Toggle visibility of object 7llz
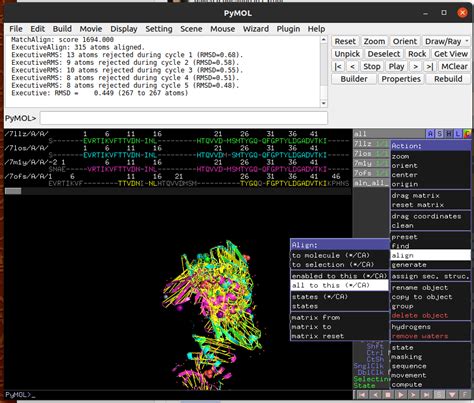 [371, 144]
